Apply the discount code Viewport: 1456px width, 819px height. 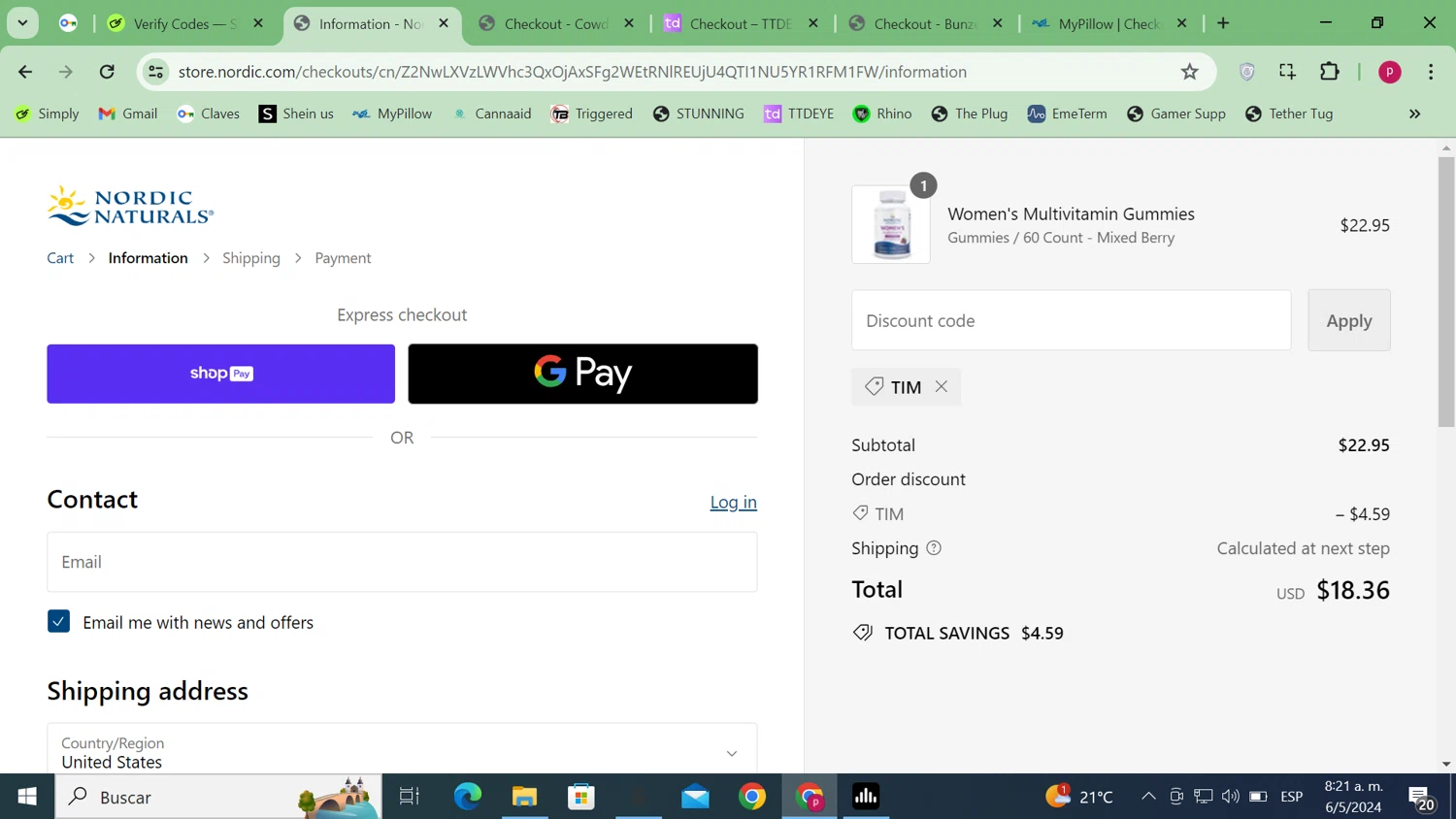click(1349, 320)
